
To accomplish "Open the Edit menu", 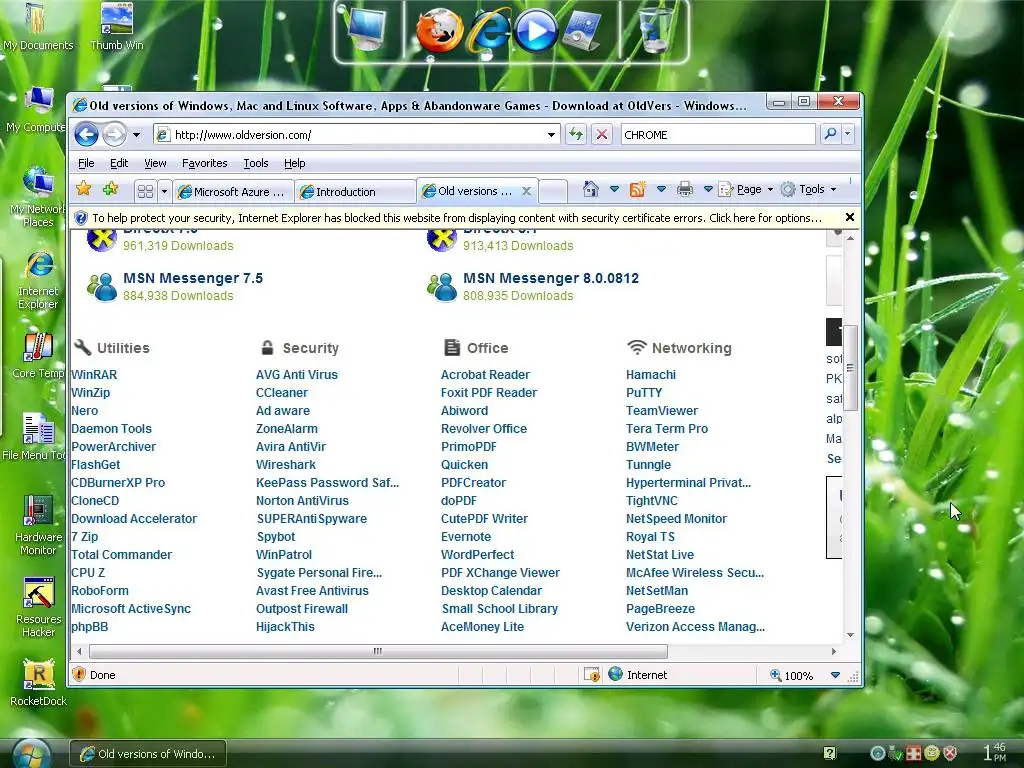I will [x=119, y=163].
